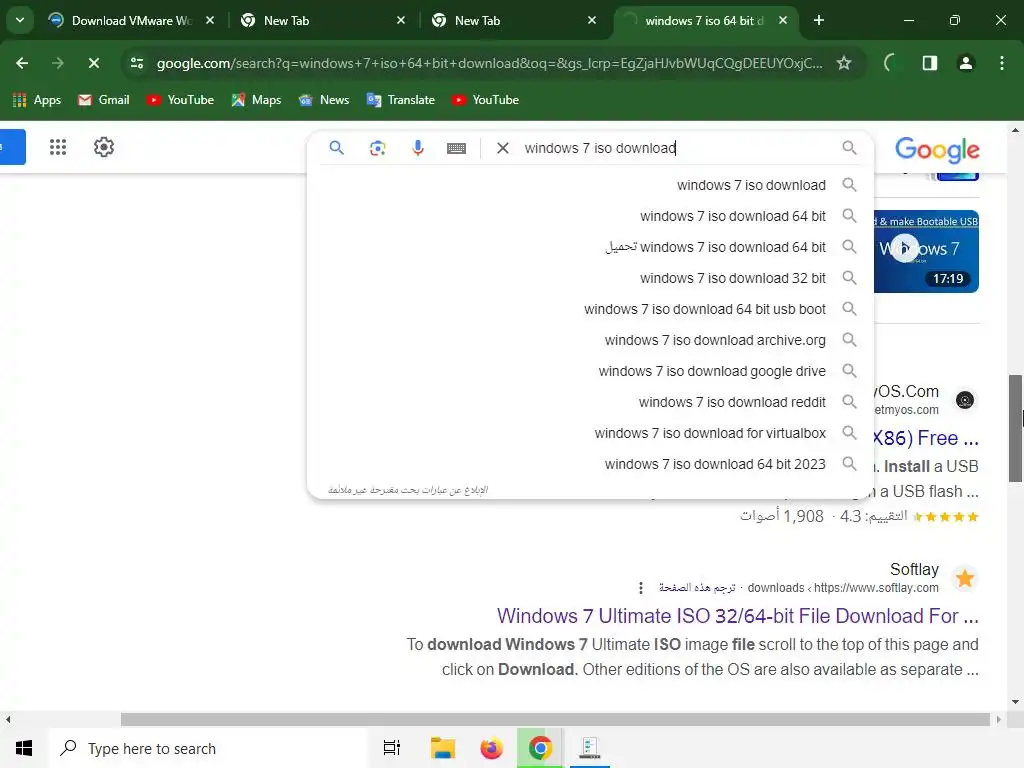Open the Chrome side panel
1024x768 pixels.
929,63
